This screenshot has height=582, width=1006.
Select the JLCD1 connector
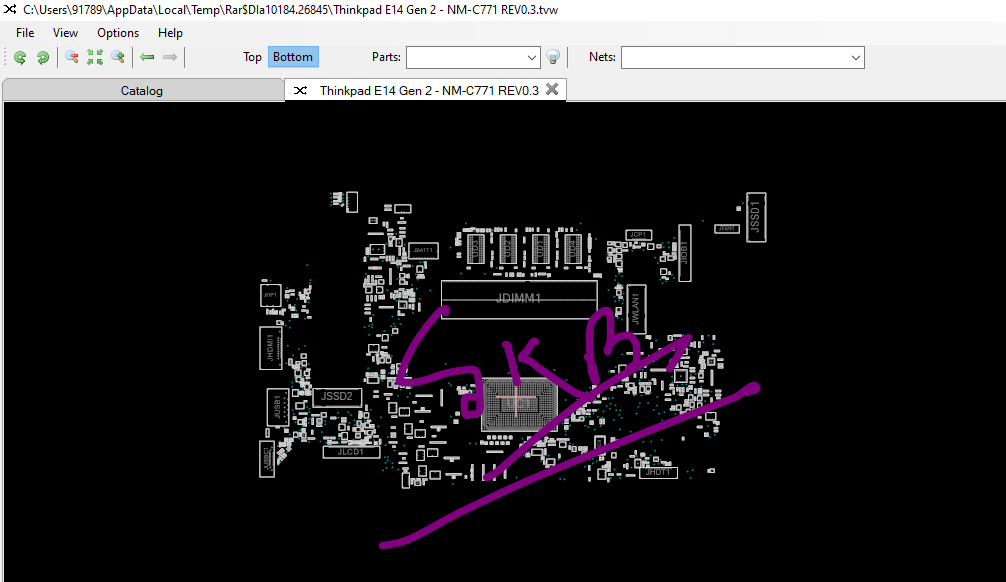click(x=351, y=452)
